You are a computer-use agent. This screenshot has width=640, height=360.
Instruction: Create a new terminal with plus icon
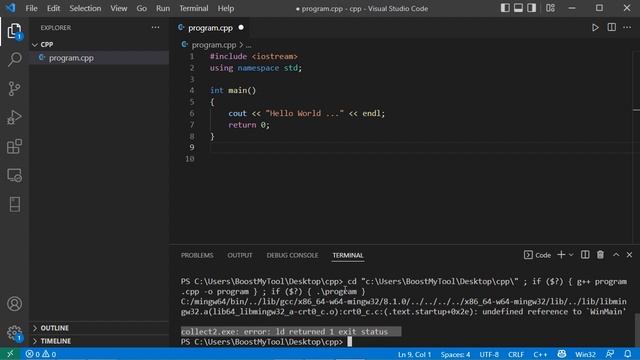pos(561,255)
